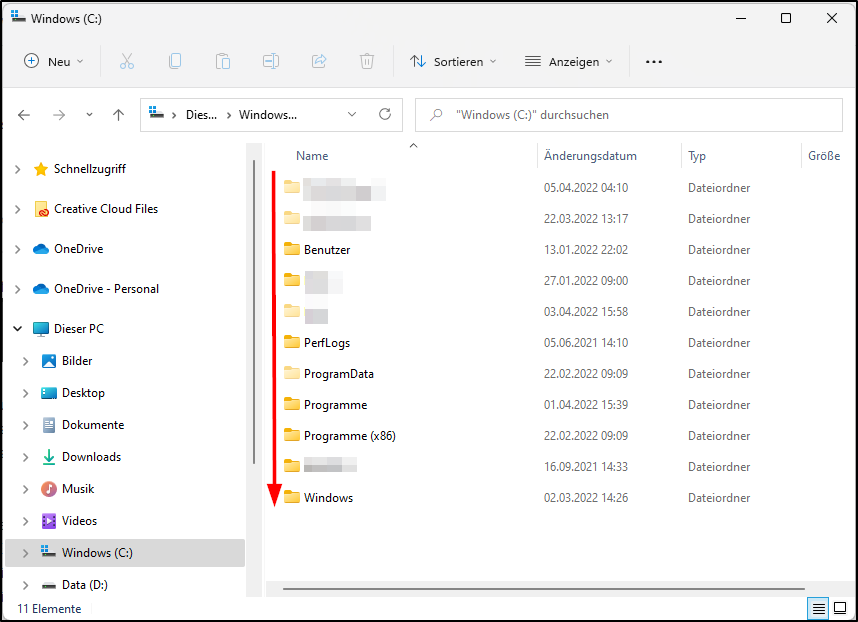Screen dimensions: 858x622
Task: Open recent locations dropdown arrow
Action: tap(89, 115)
